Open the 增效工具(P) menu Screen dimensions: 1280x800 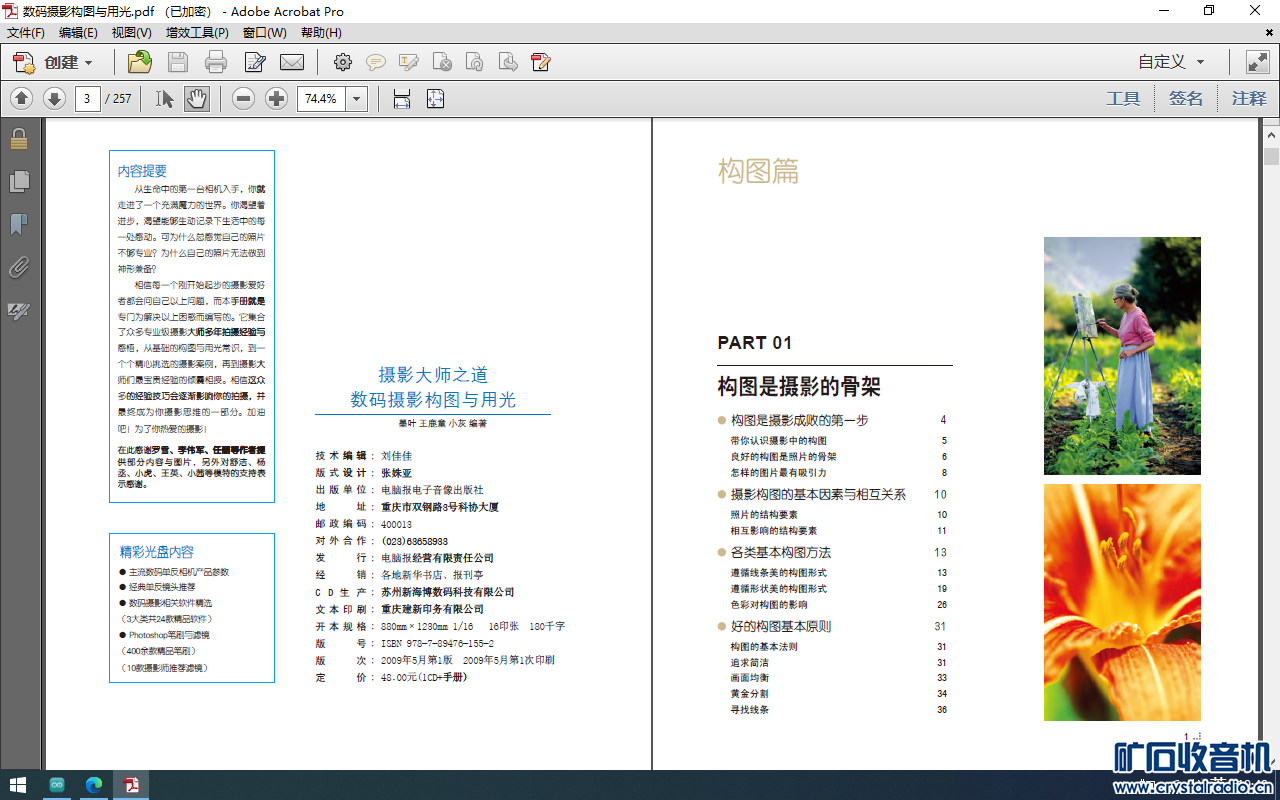pos(197,33)
